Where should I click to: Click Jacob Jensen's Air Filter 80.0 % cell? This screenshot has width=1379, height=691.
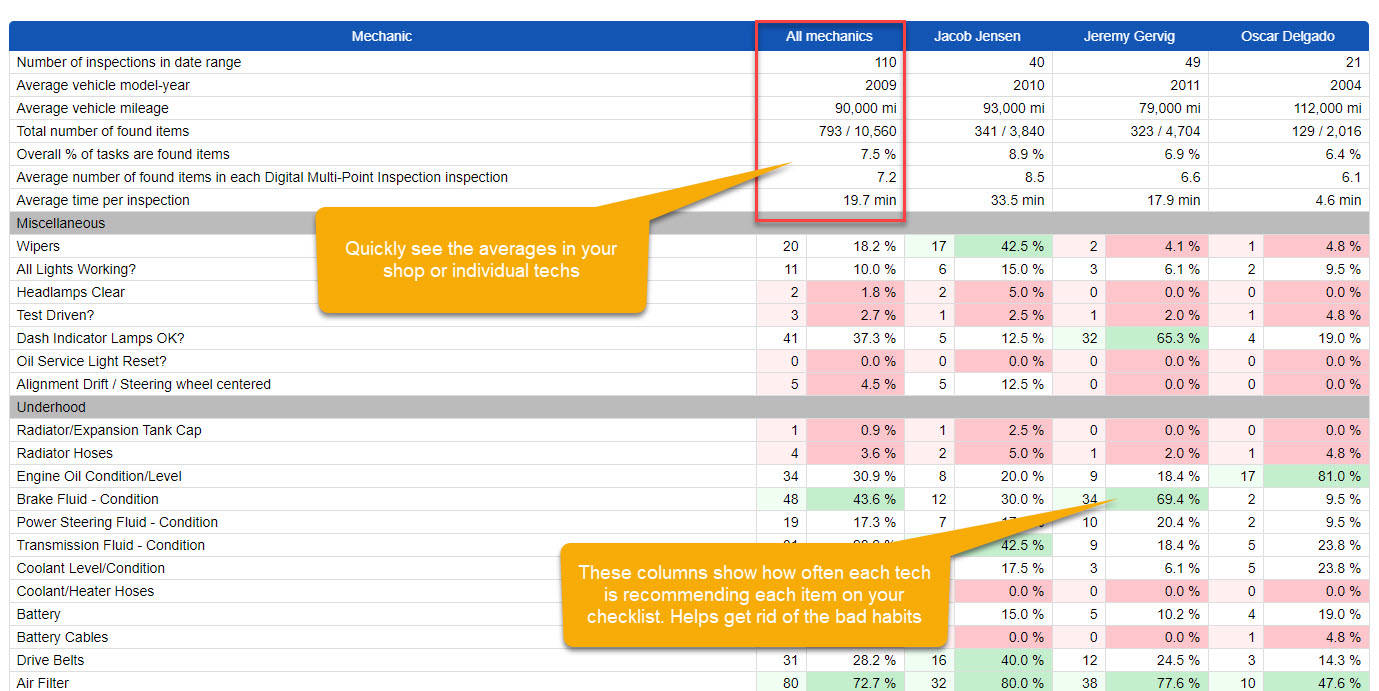1003,683
